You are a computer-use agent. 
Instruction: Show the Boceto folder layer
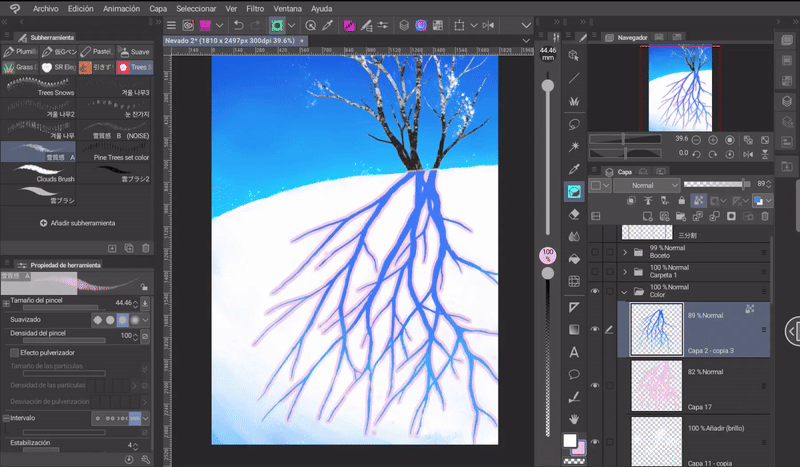pyautogui.click(x=595, y=252)
